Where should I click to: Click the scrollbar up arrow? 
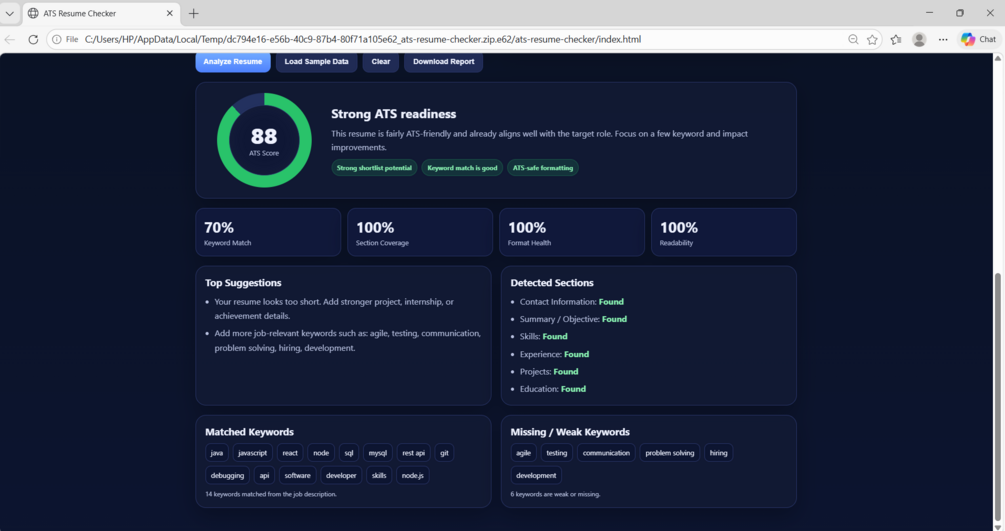tap(998, 58)
